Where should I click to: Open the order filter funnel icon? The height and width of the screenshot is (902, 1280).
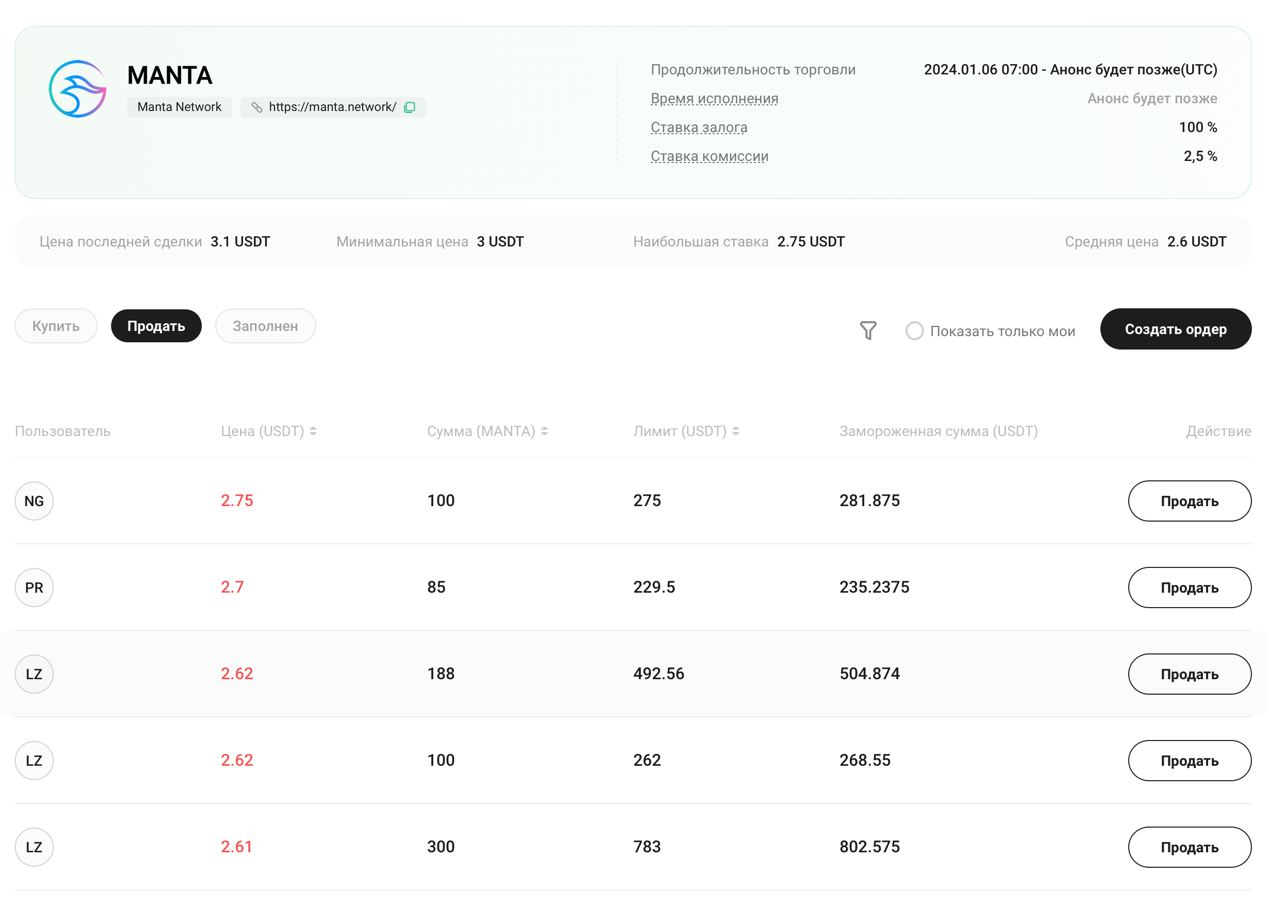868,330
